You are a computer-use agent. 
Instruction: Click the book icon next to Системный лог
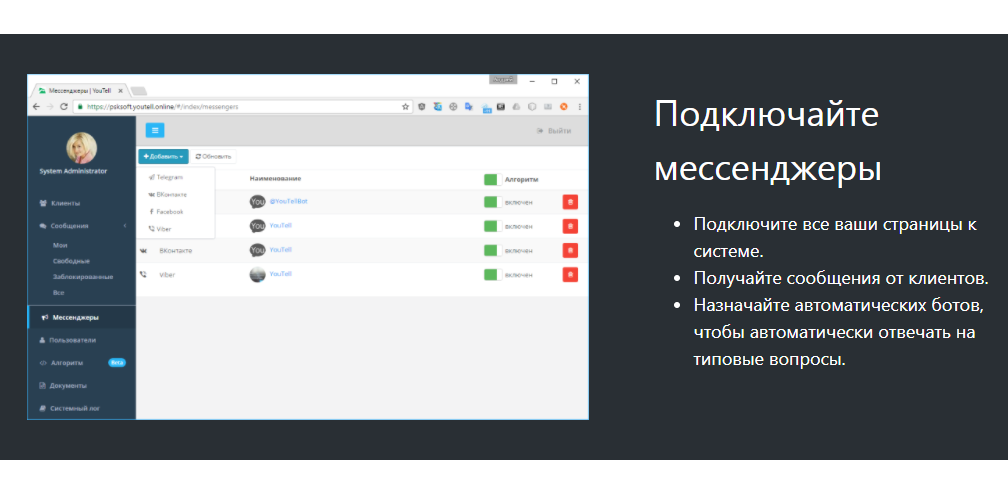(42, 409)
